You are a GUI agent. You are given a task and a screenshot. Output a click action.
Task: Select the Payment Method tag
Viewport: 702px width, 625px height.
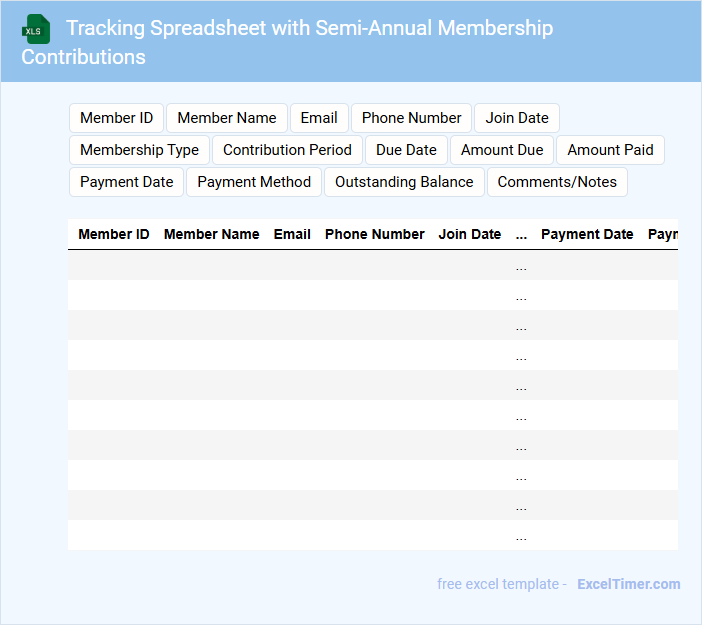coord(254,182)
